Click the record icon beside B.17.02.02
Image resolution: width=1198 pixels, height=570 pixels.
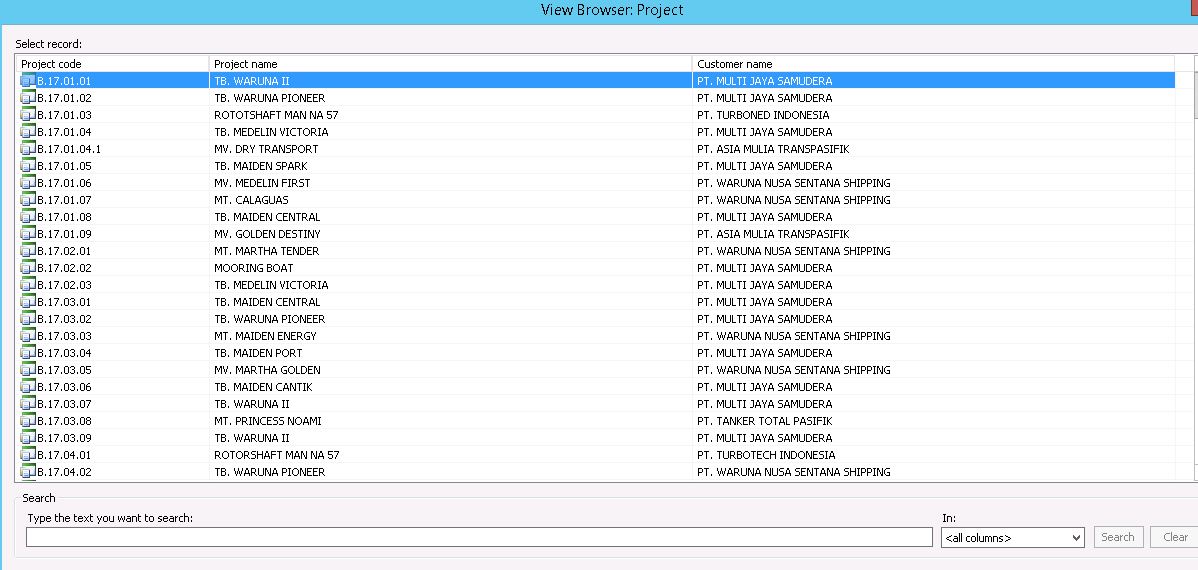(x=28, y=268)
